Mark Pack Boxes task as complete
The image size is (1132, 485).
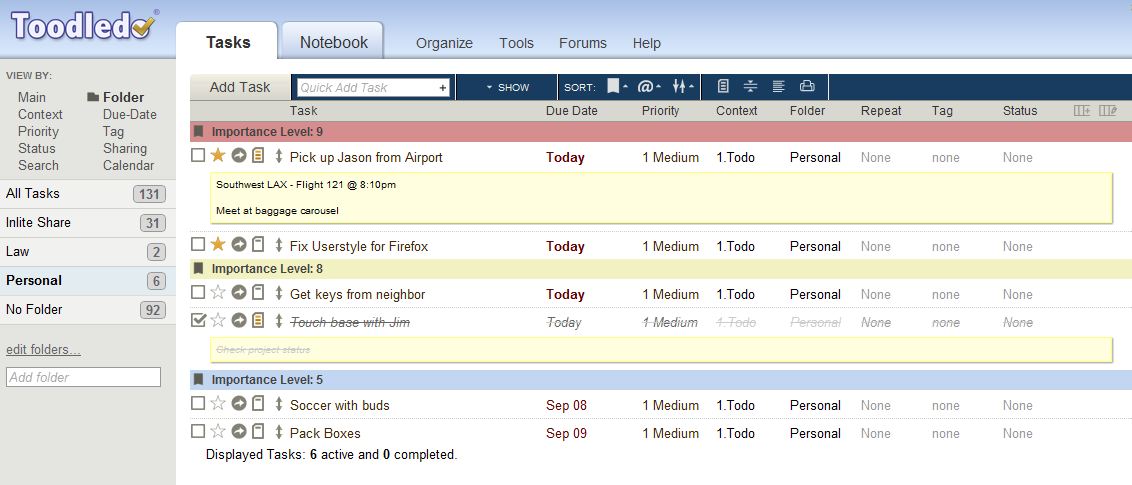198,432
